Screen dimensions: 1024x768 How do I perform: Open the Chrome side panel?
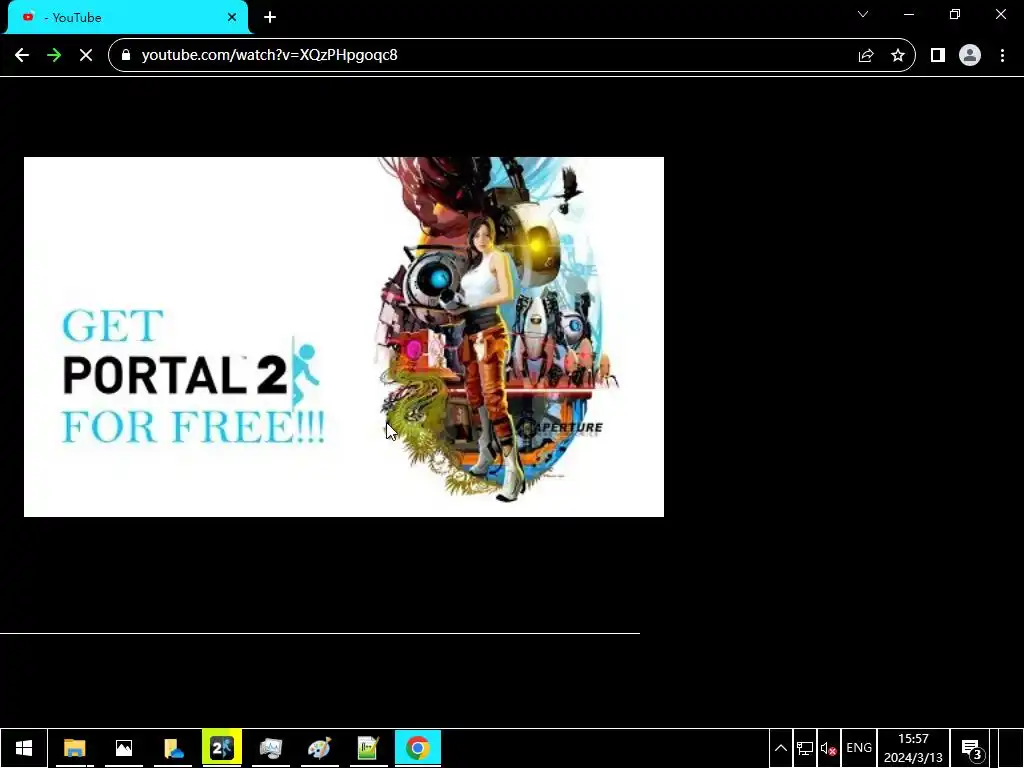pos(938,55)
